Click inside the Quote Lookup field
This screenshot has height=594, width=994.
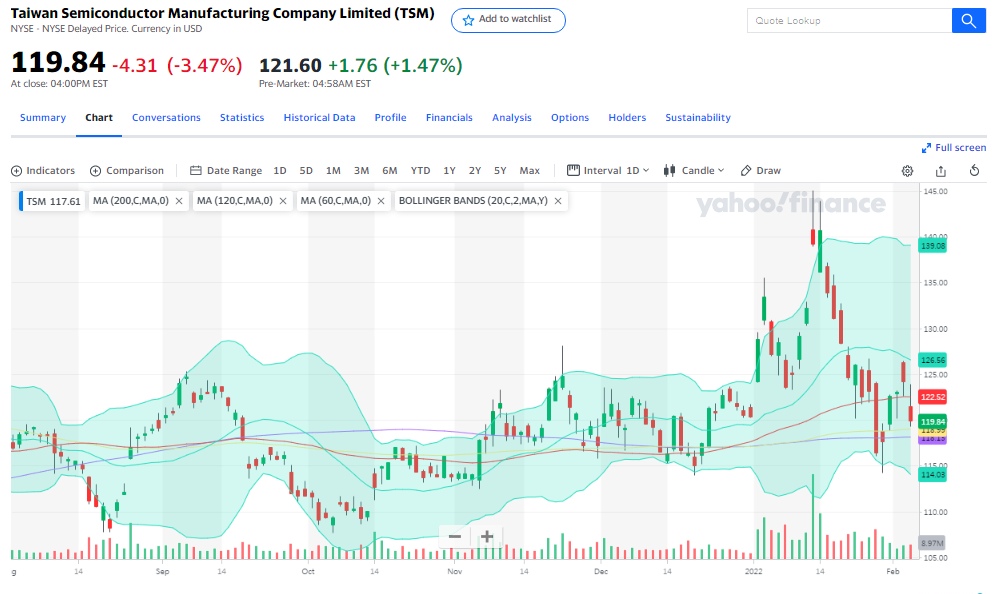(x=849, y=21)
